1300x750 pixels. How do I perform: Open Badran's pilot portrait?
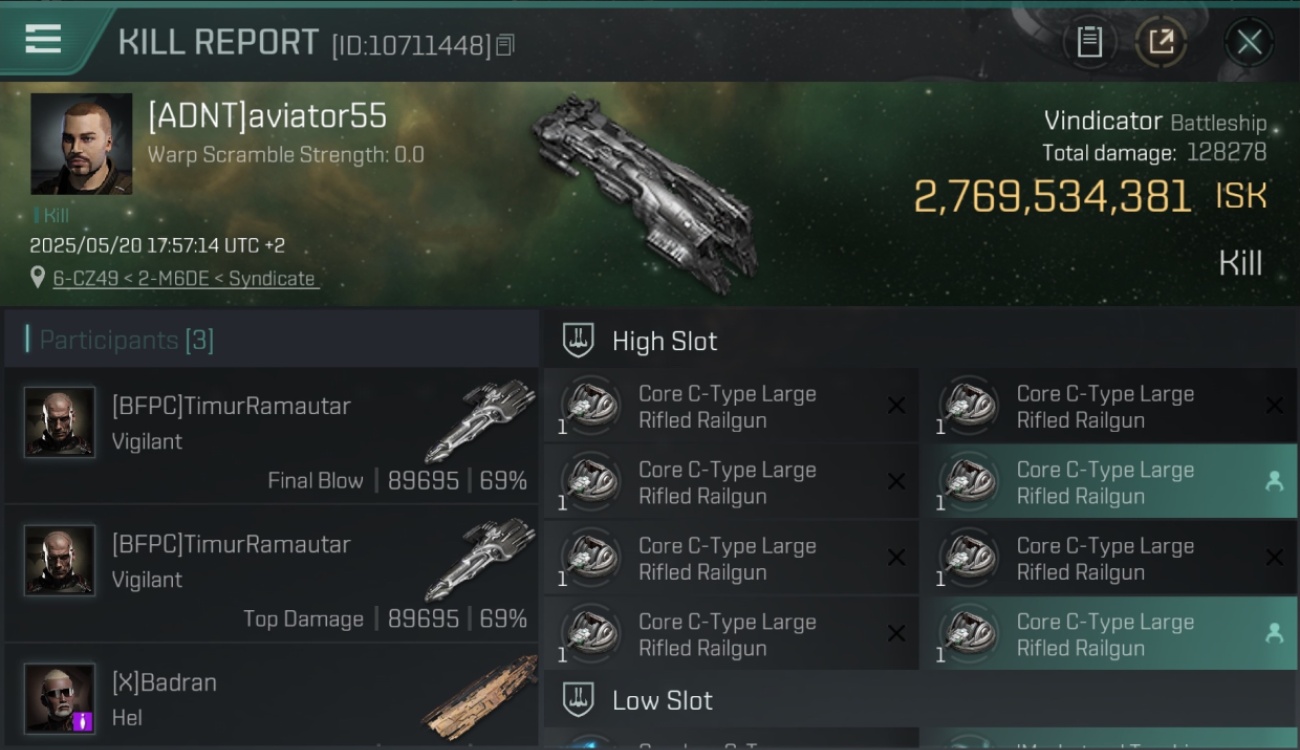[x=60, y=698]
